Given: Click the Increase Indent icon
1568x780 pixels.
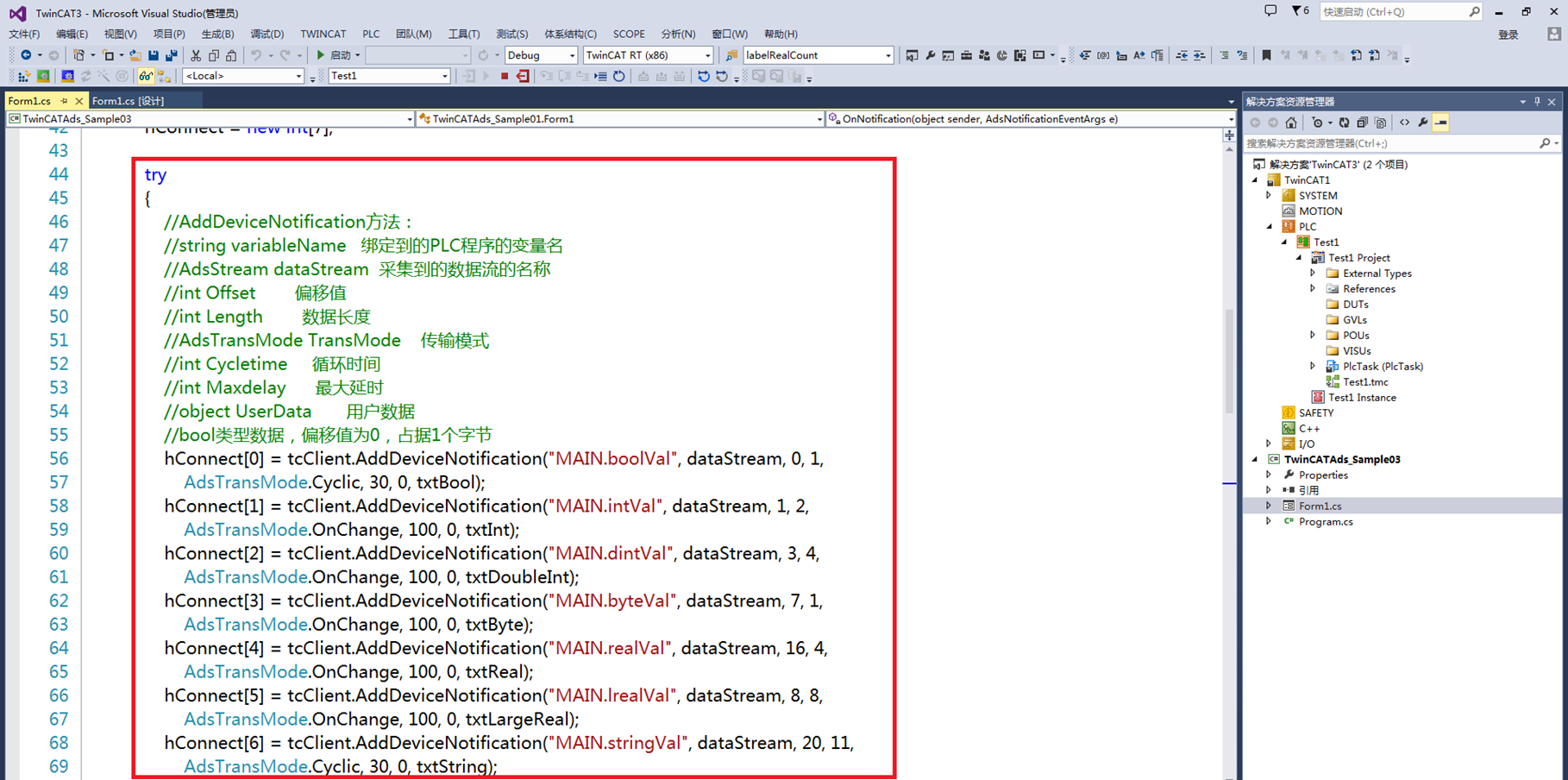Looking at the screenshot, I should [x=1200, y=55].
